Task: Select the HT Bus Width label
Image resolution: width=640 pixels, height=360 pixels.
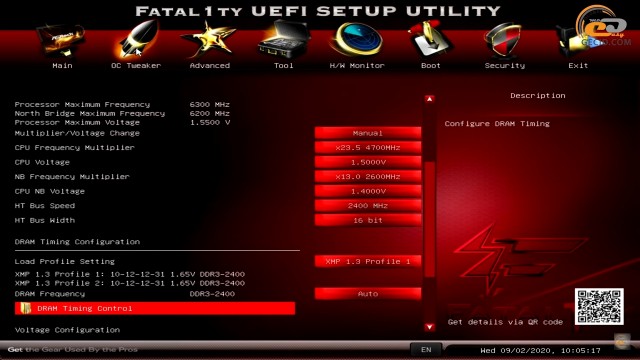Action: click(x=45, y=220)
